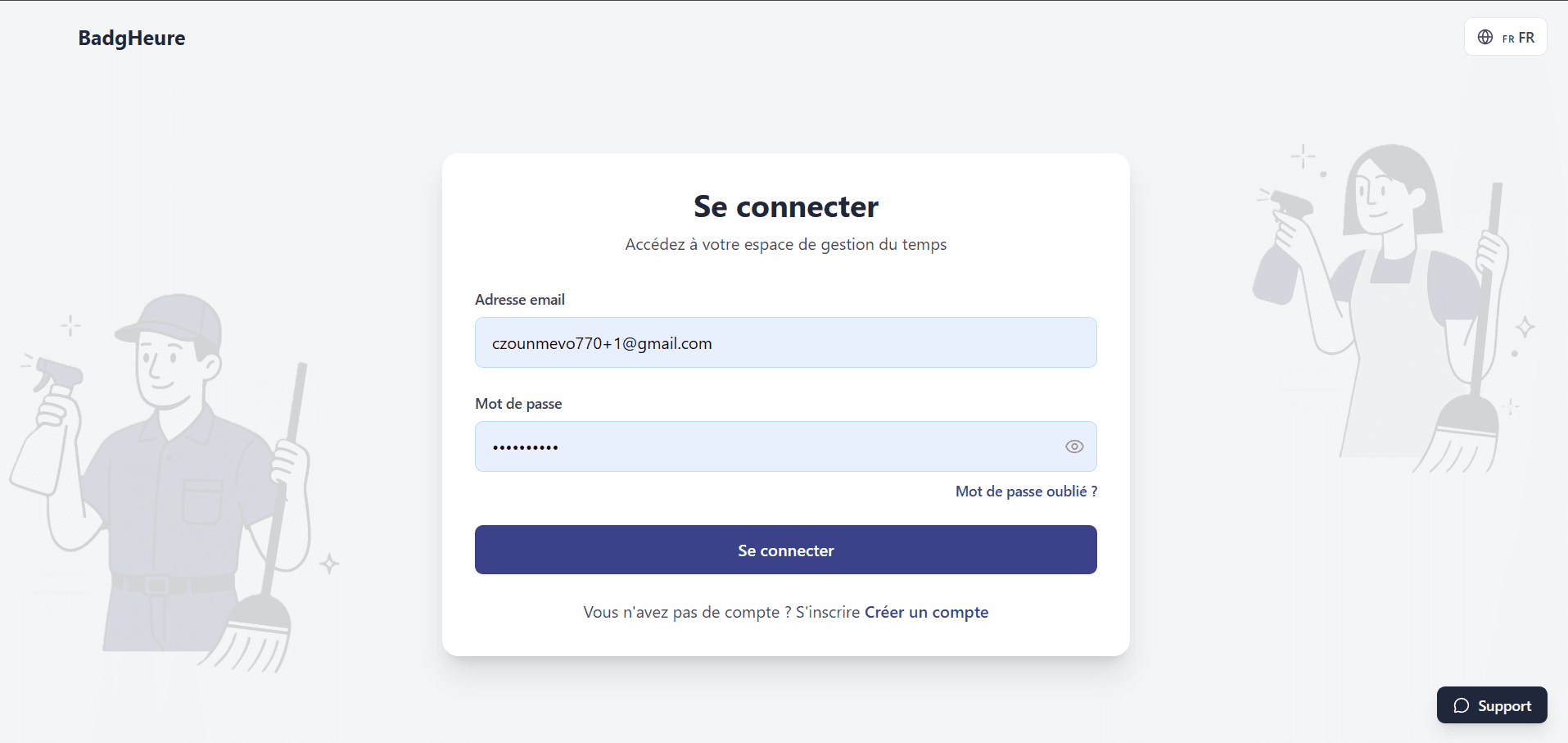
Task: Focus the Adresse email input field
Action: [x=784, y=343]
